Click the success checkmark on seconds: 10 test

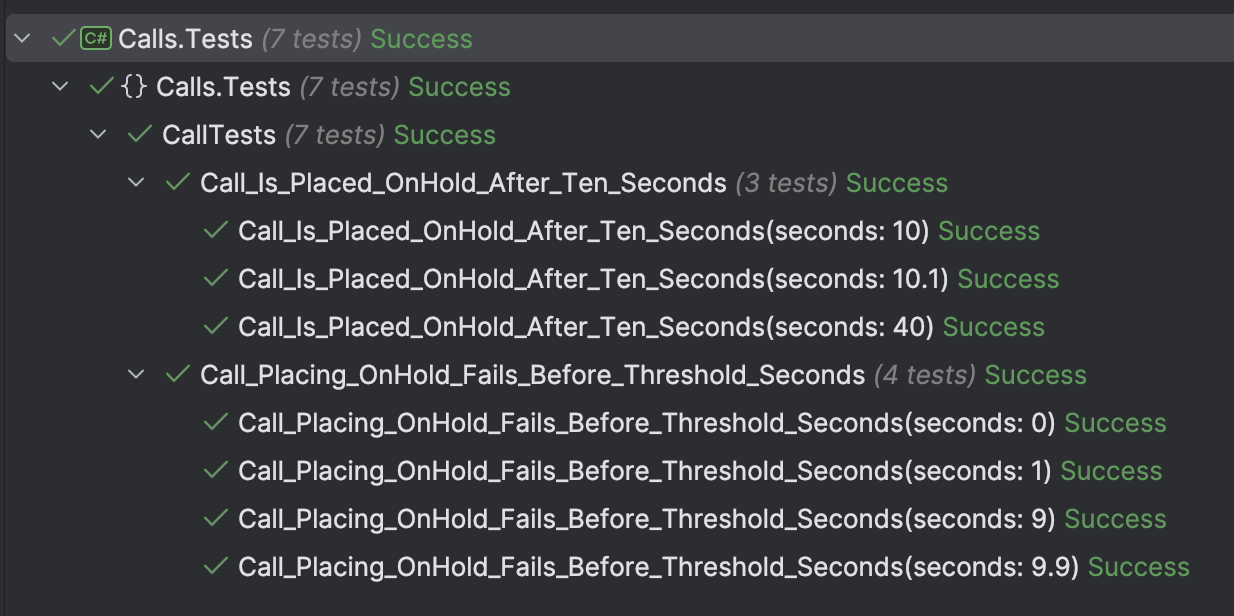coord(214,231)
